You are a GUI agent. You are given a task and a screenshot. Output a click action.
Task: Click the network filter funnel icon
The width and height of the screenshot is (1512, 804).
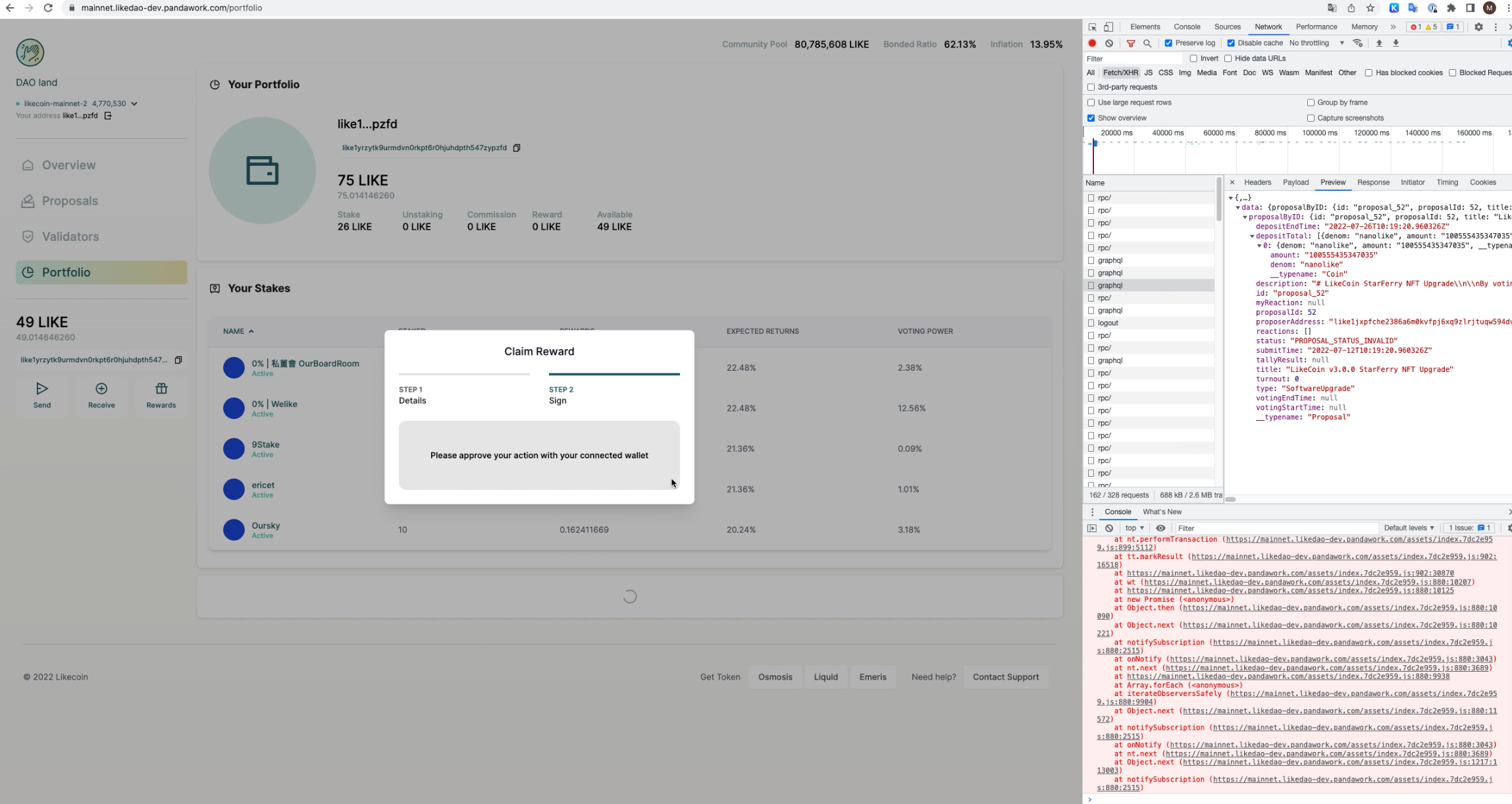click(1131, 43)
